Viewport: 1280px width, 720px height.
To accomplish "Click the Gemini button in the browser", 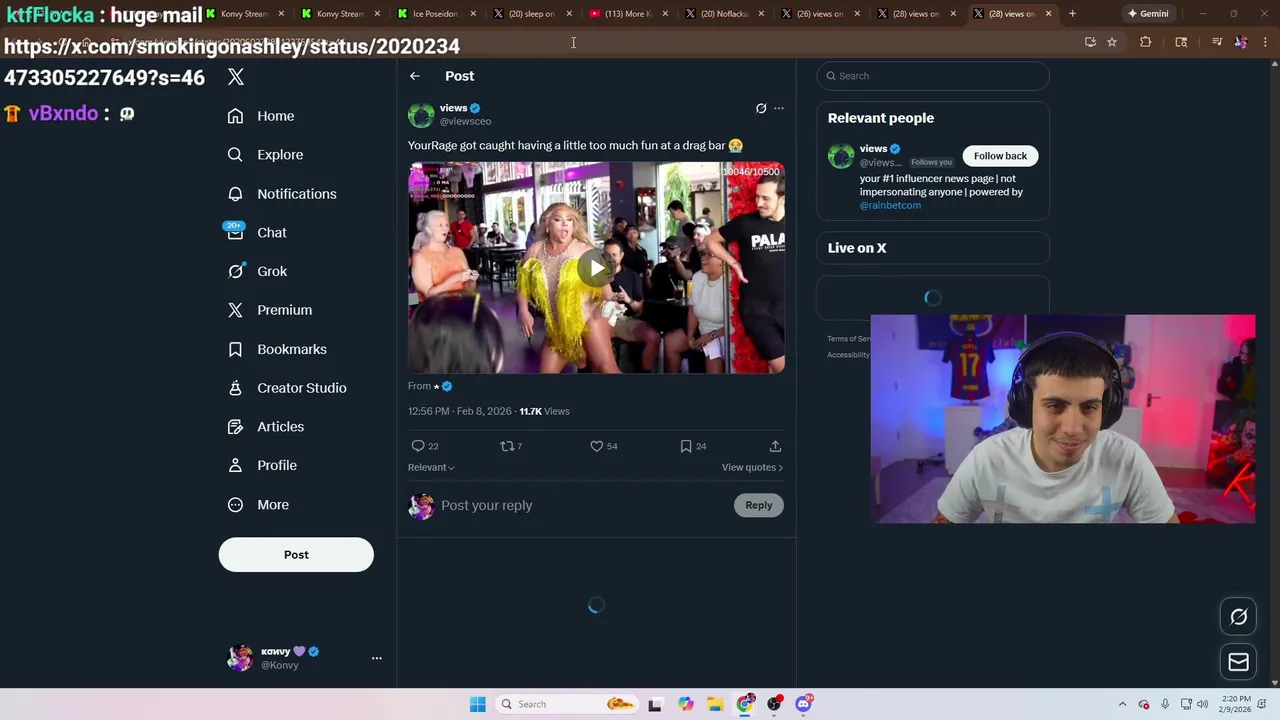I will pyautogui.click(x=1148, y=14).
